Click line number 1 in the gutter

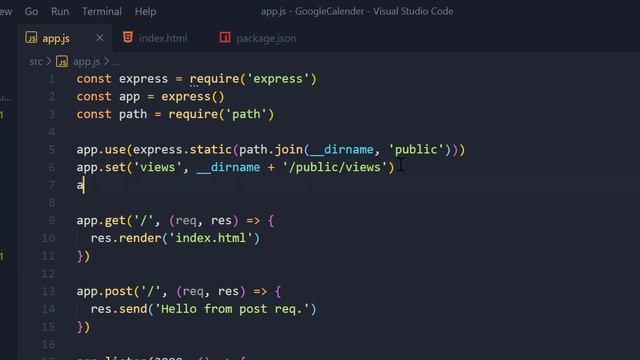pos(51,78)
